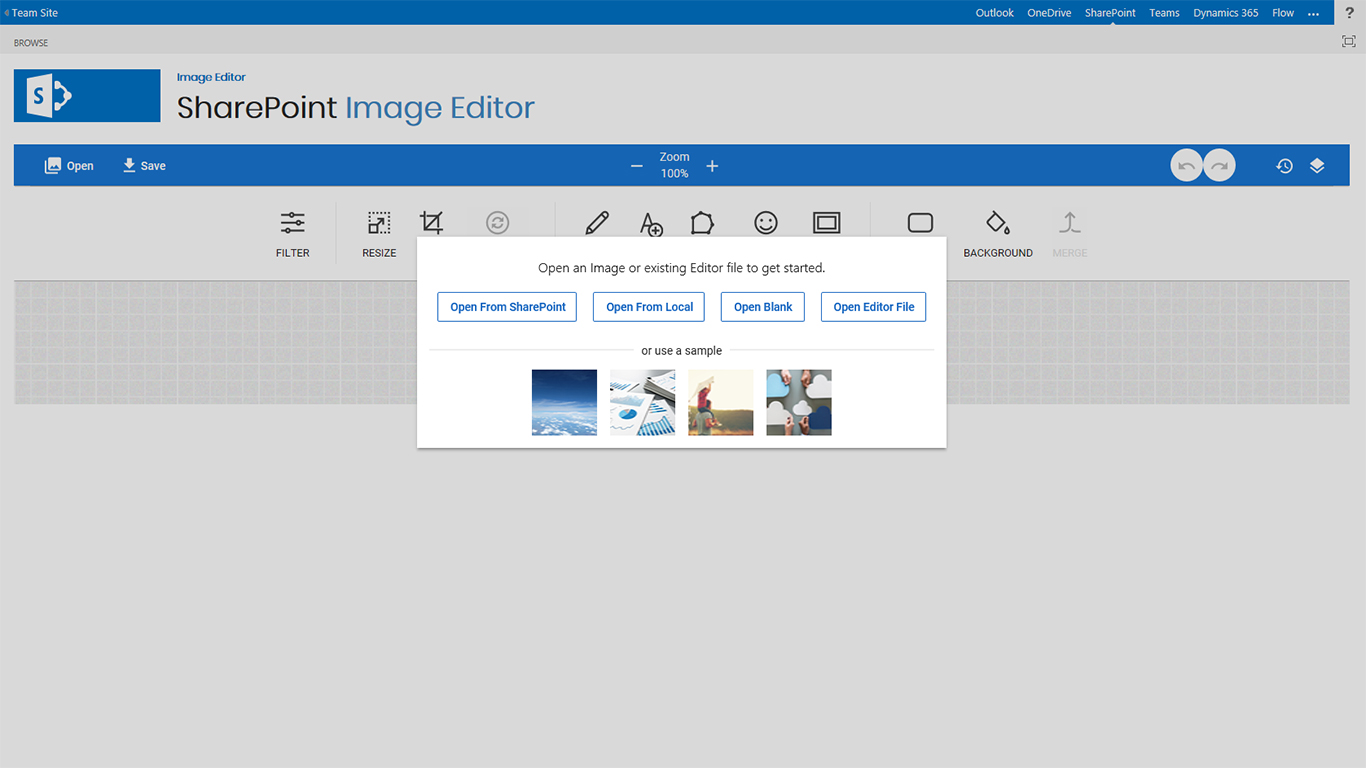Click the small Image Editor breadcrumb link
This screenshot has height=768, width=1366.
[x=211, y=77]
